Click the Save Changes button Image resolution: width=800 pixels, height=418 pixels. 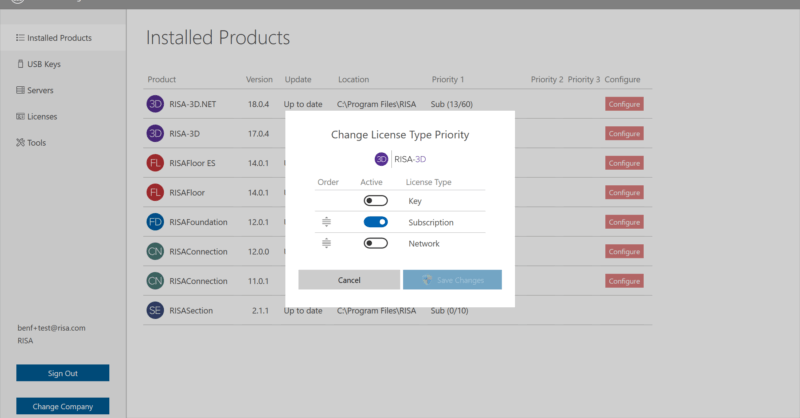tap(452, 280)
